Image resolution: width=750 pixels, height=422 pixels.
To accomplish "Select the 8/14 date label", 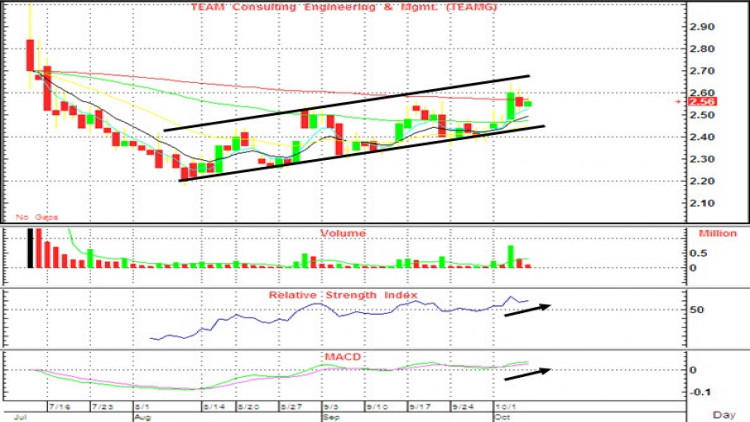I will [x=214, y=407].
